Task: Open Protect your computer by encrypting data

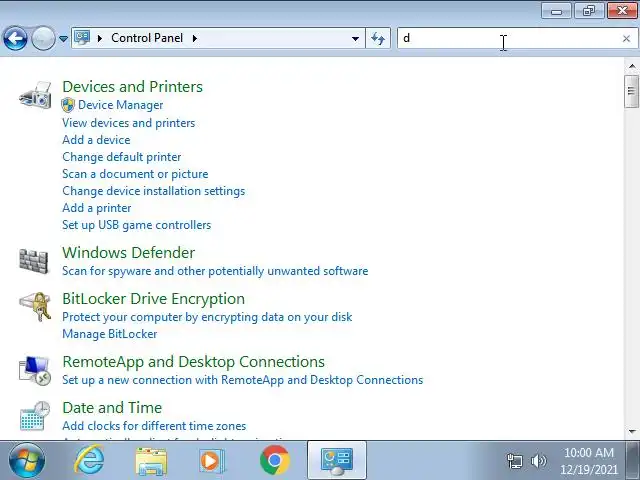Action: click(x=207, y=317)
